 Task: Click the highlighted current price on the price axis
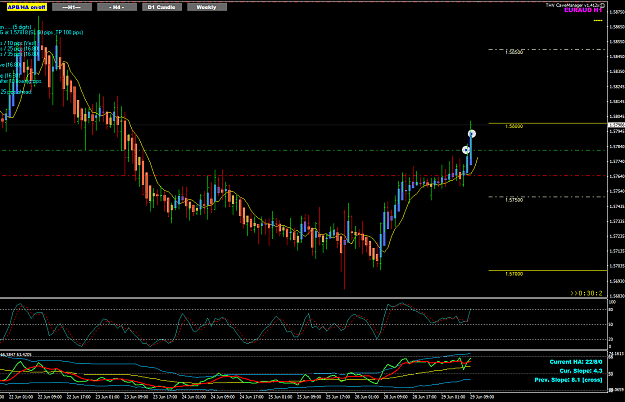[616, 125]
